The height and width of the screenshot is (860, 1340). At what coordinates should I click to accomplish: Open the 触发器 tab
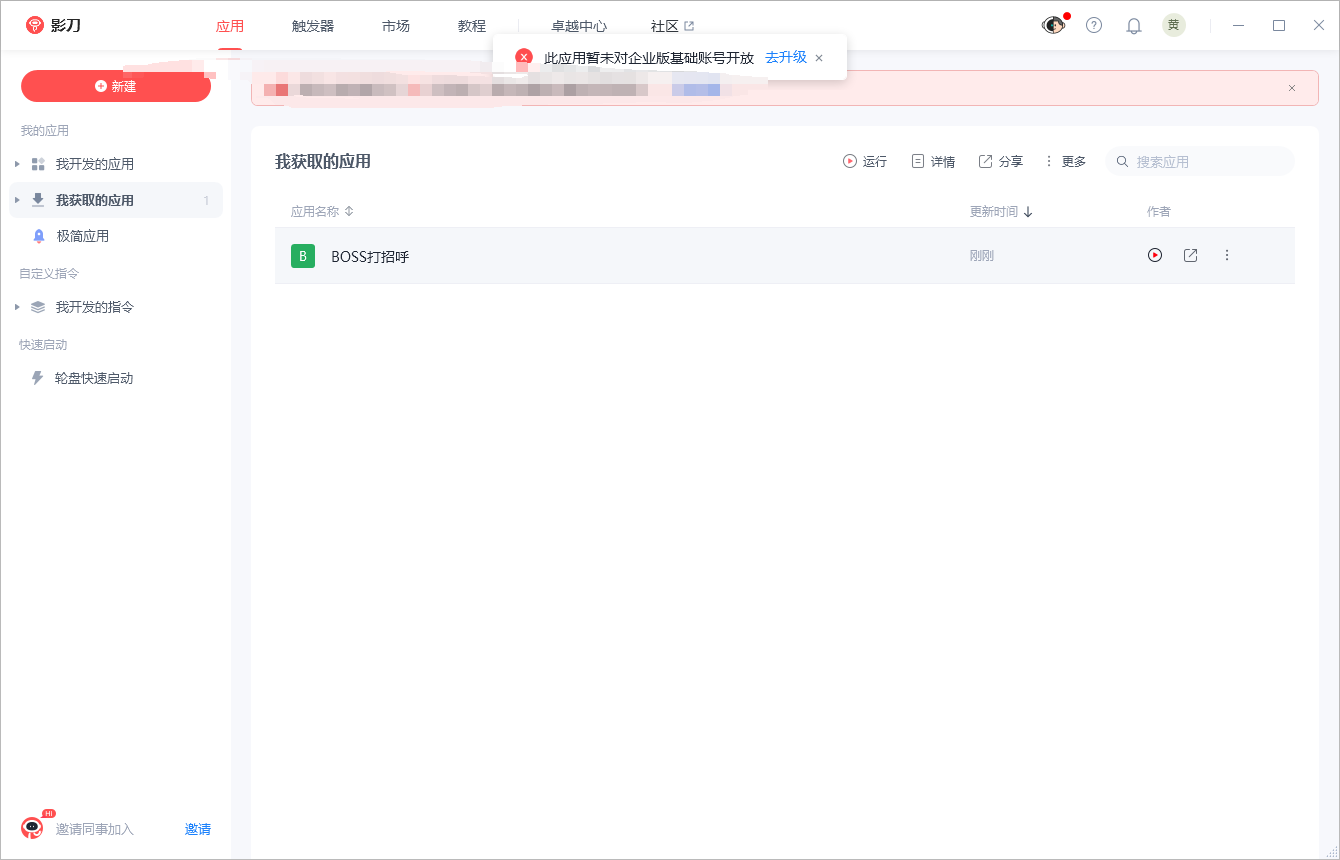313,26
